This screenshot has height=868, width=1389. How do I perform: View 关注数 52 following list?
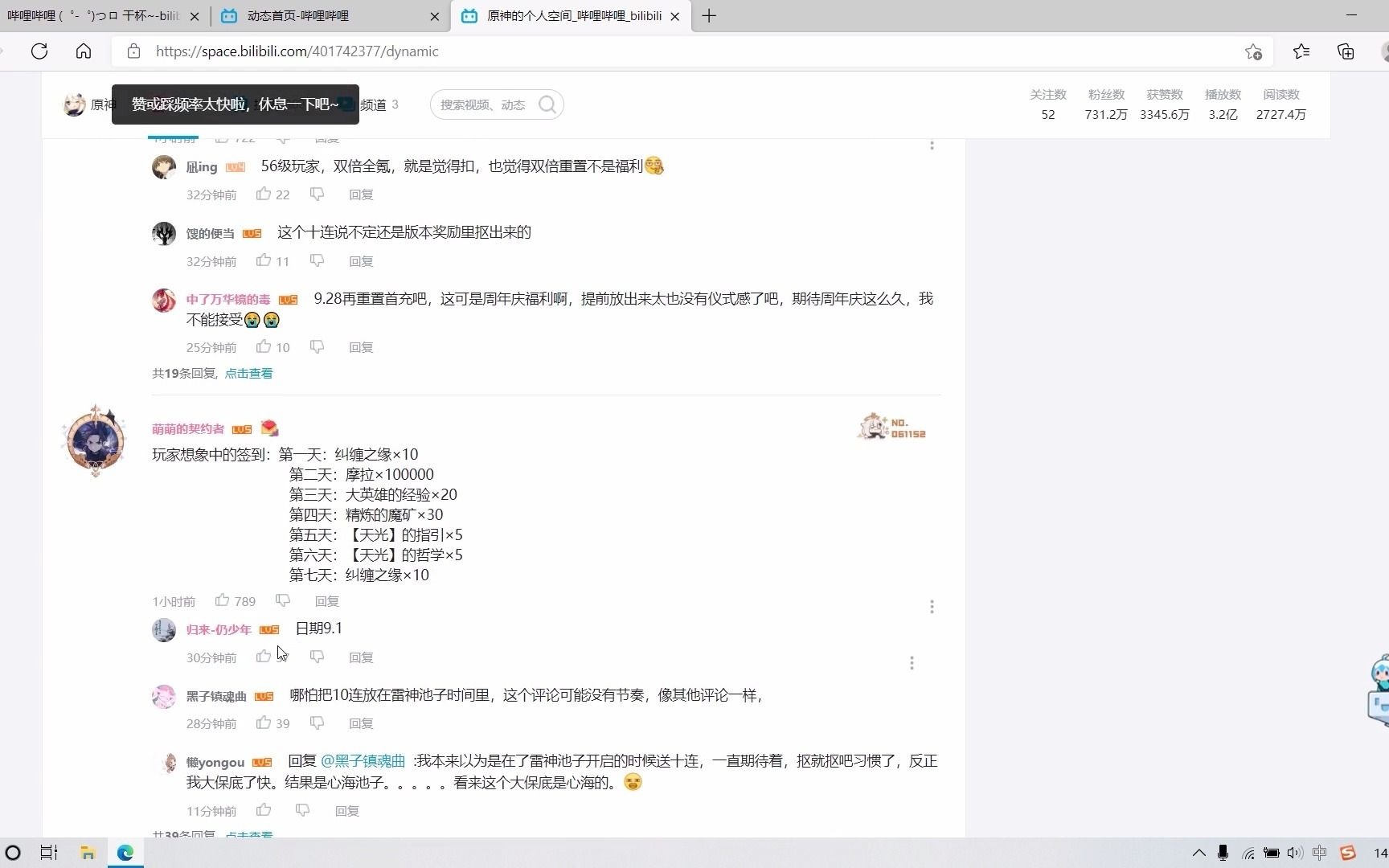1048,104
